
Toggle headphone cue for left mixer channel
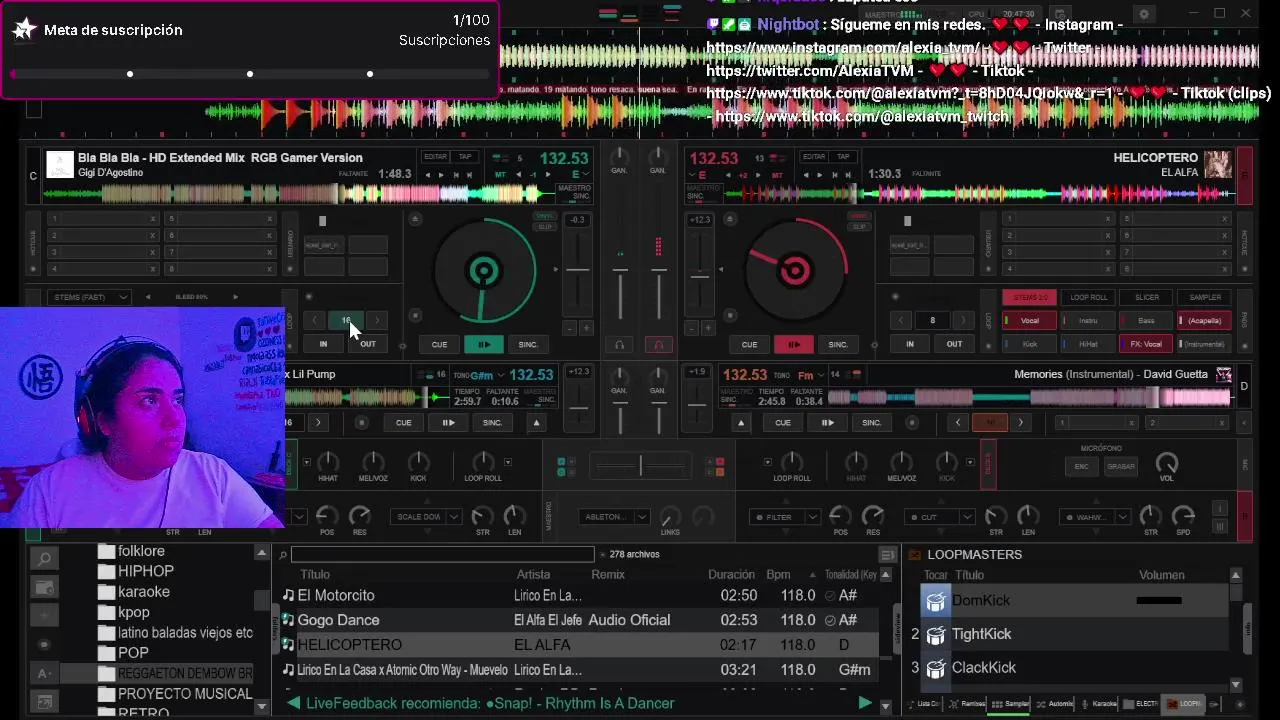point(619,345)
